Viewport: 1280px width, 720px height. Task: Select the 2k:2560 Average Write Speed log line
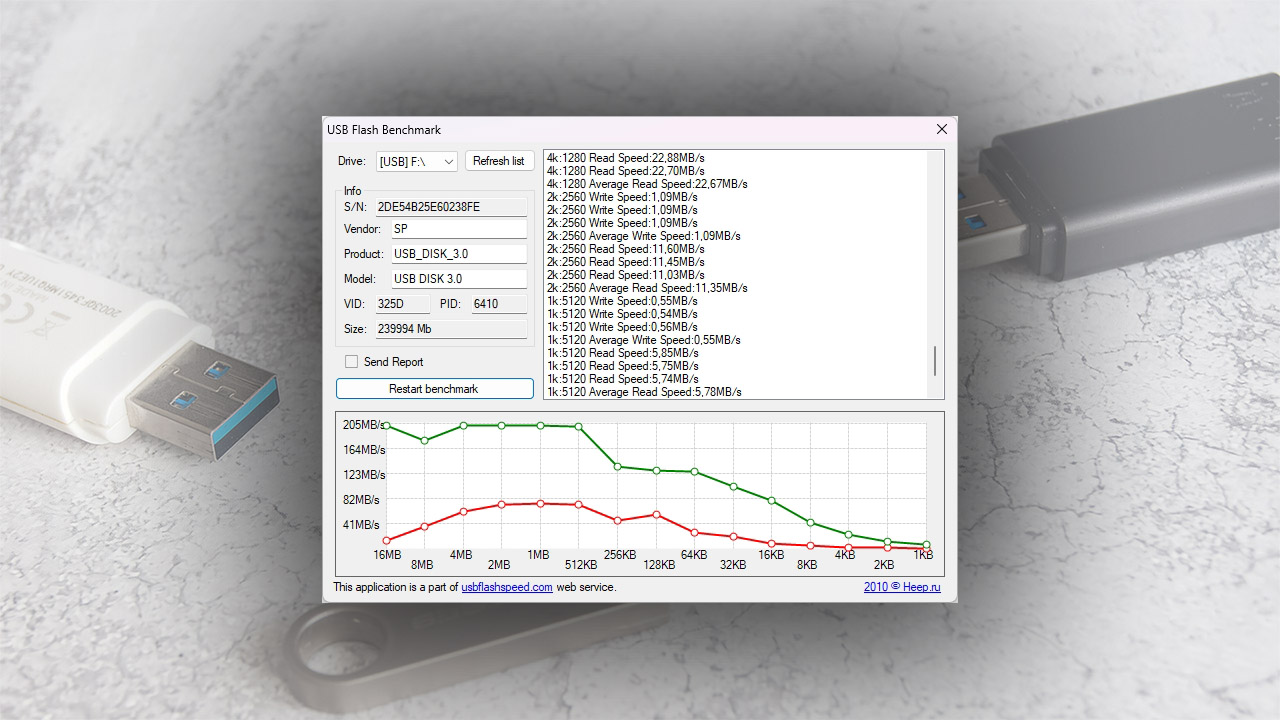(643, 236)
